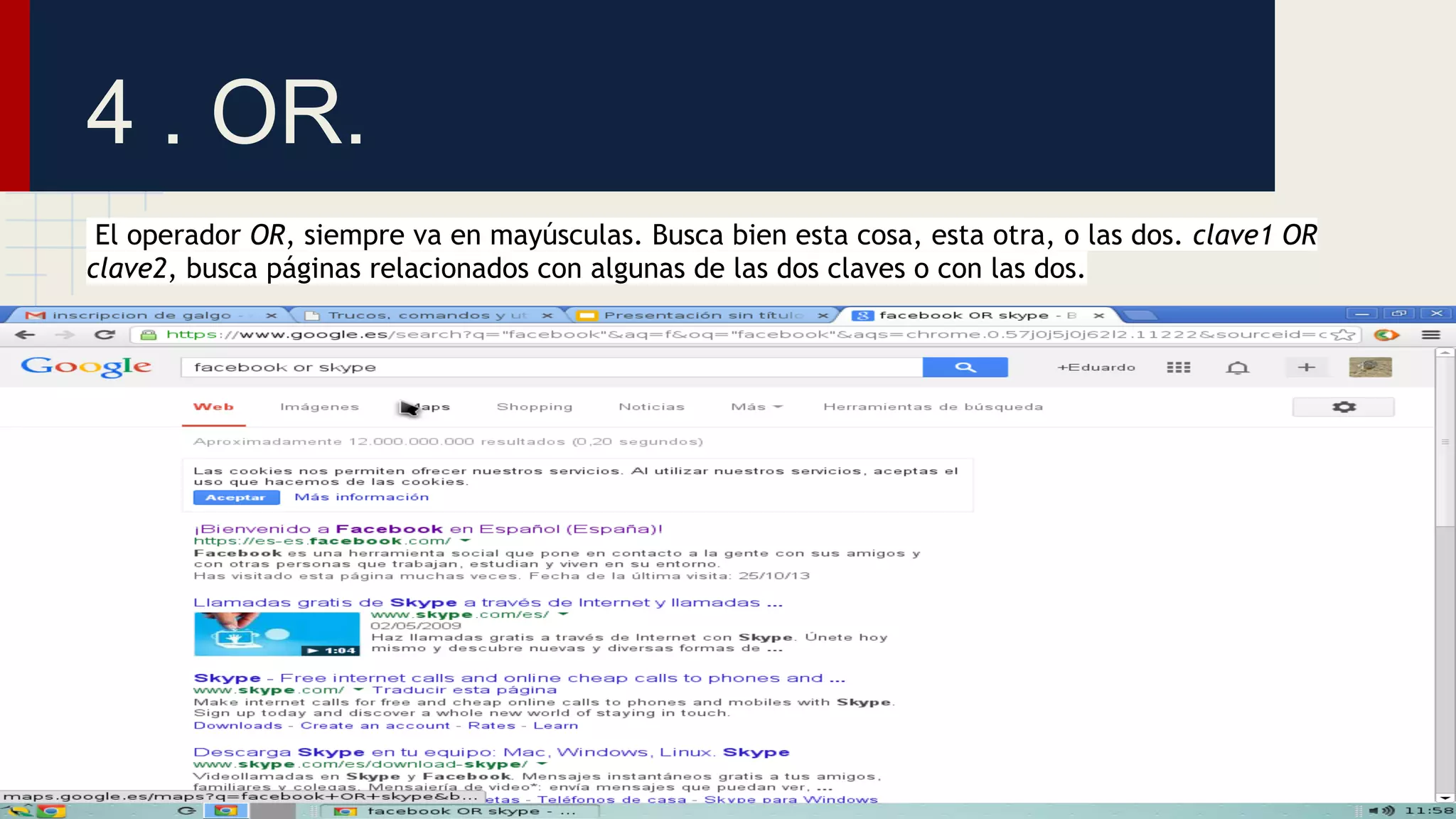Reload the page with refresh icon
1456x819 pixels.
pos(105,335)
